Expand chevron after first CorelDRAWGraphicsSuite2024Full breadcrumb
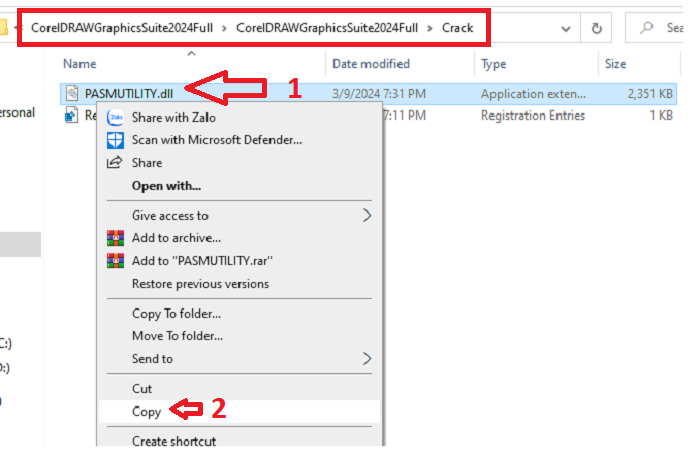 [x=224, y=28]
